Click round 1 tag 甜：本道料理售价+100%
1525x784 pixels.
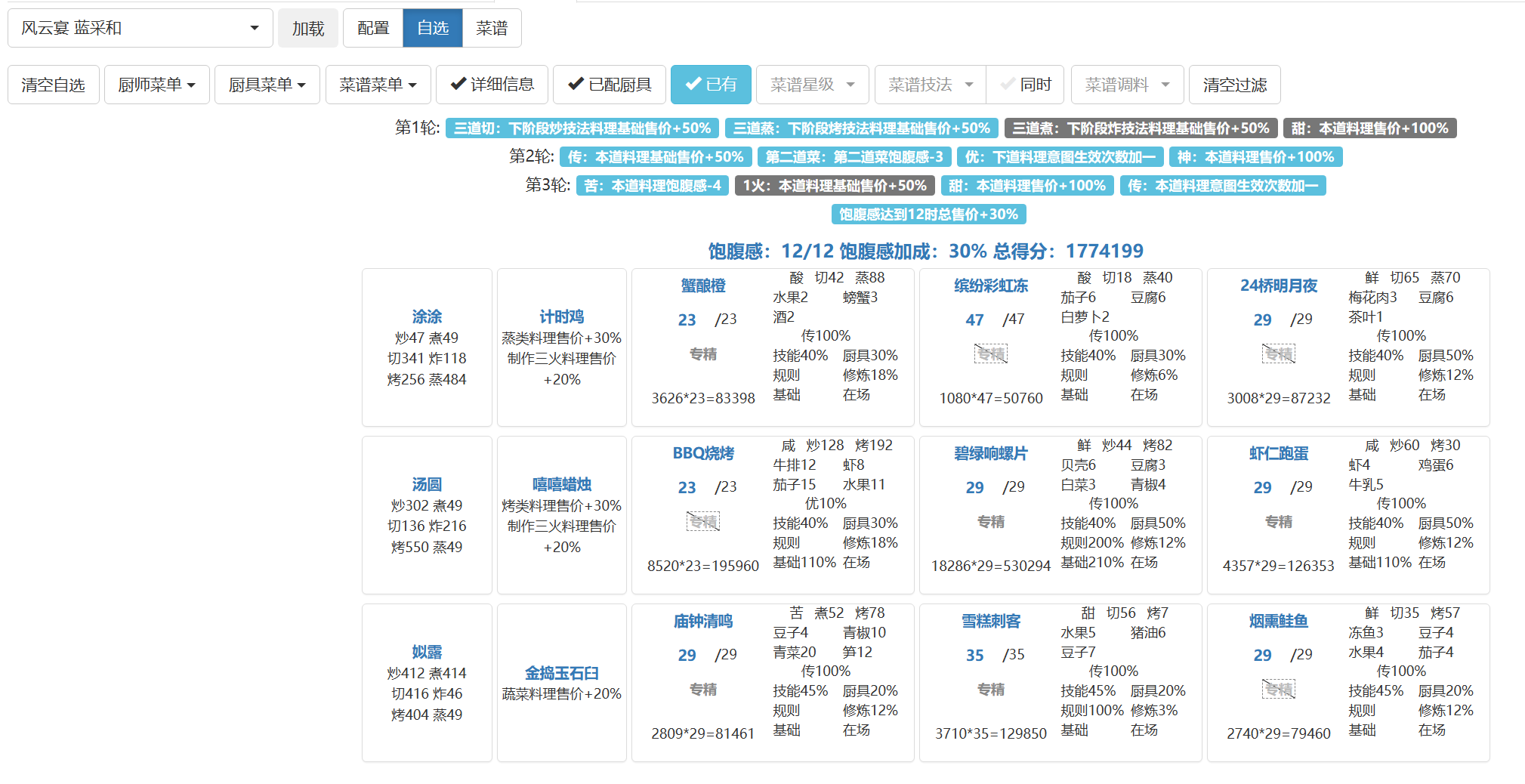tap(1370, 128)
